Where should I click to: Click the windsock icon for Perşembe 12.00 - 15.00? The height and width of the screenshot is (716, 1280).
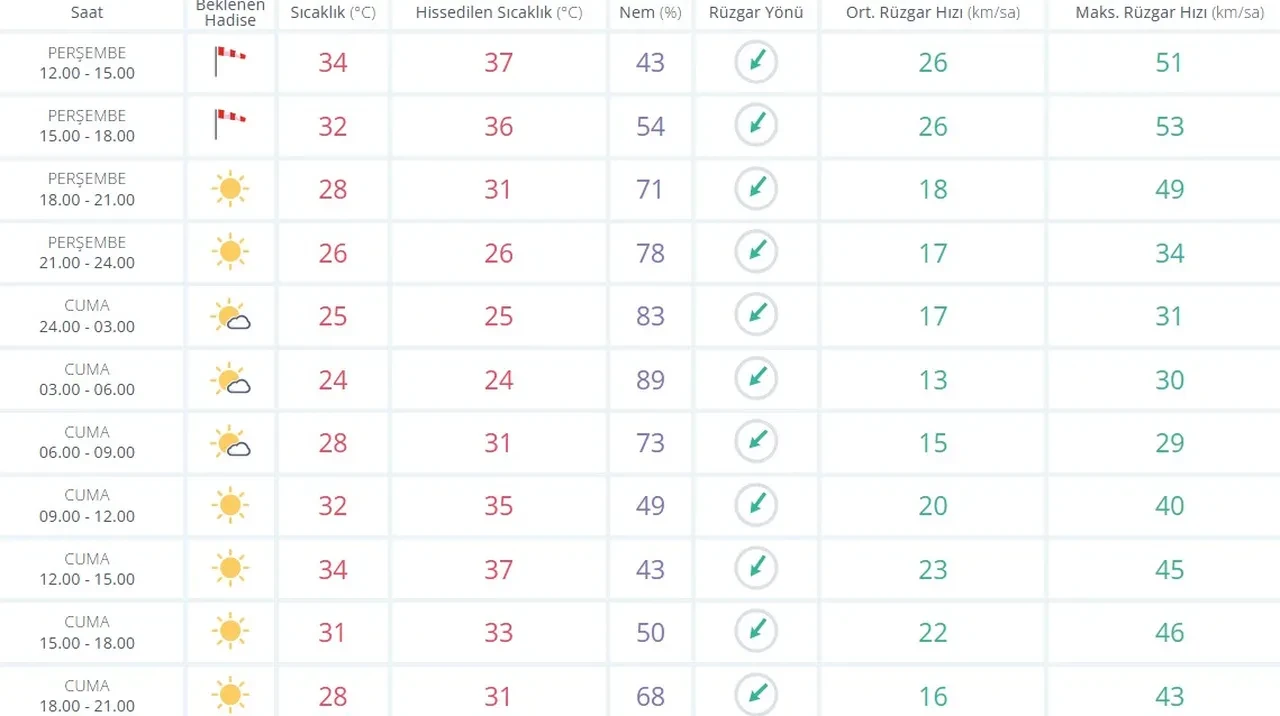[229, 62]
